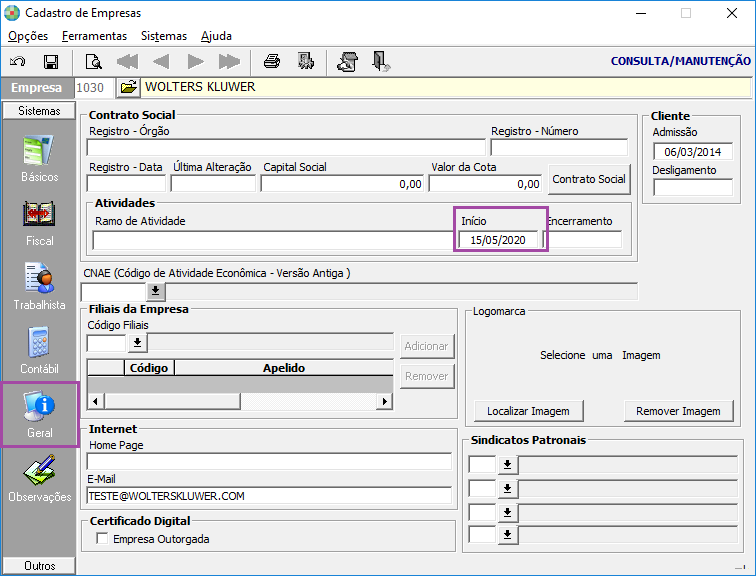This screenshot has height=576, width=756.
Task: Enable Empresa Outorgada checkbox
Action: [x=102, y=538]
